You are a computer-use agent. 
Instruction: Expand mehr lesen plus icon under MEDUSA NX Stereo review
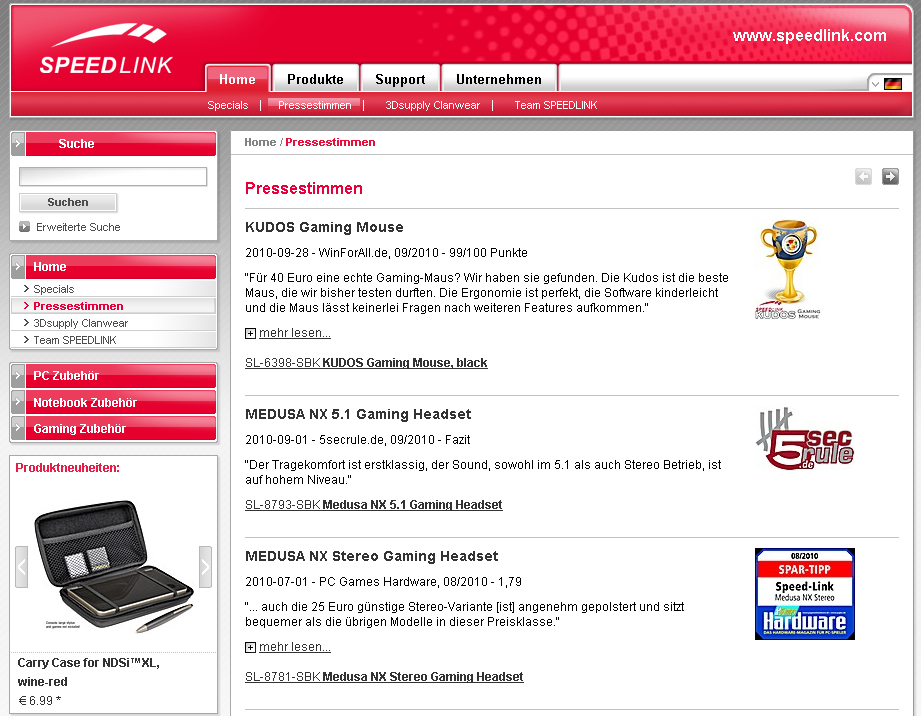pyautogui.click(x=250, y=647)
